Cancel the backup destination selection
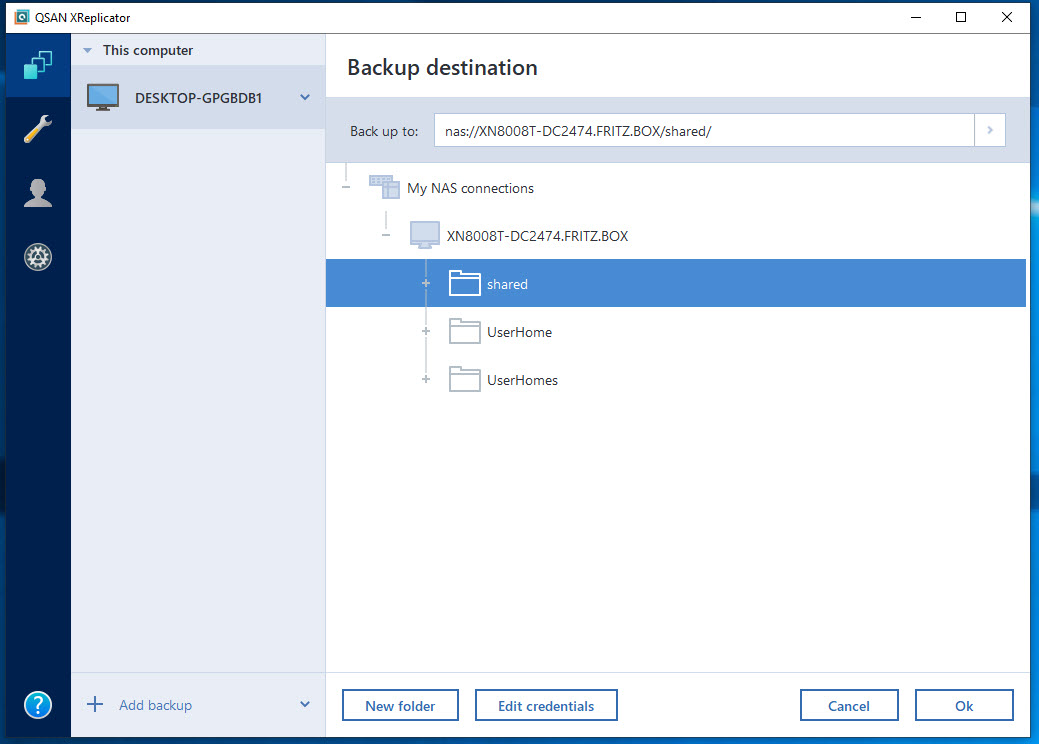This screenshot has width=1039, height=744. pos(849,706)
